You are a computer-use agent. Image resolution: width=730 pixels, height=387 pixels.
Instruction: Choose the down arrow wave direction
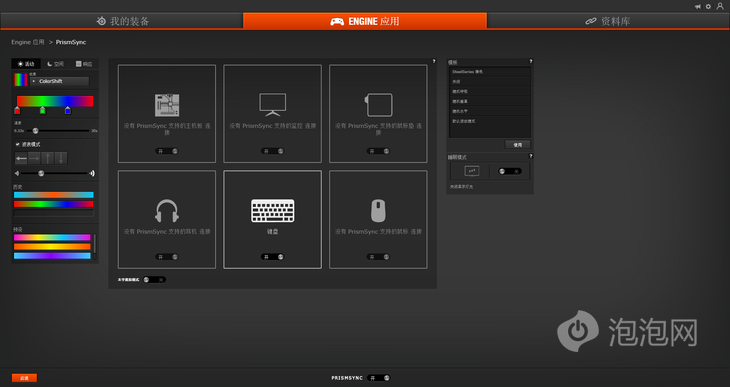point(61,158)
